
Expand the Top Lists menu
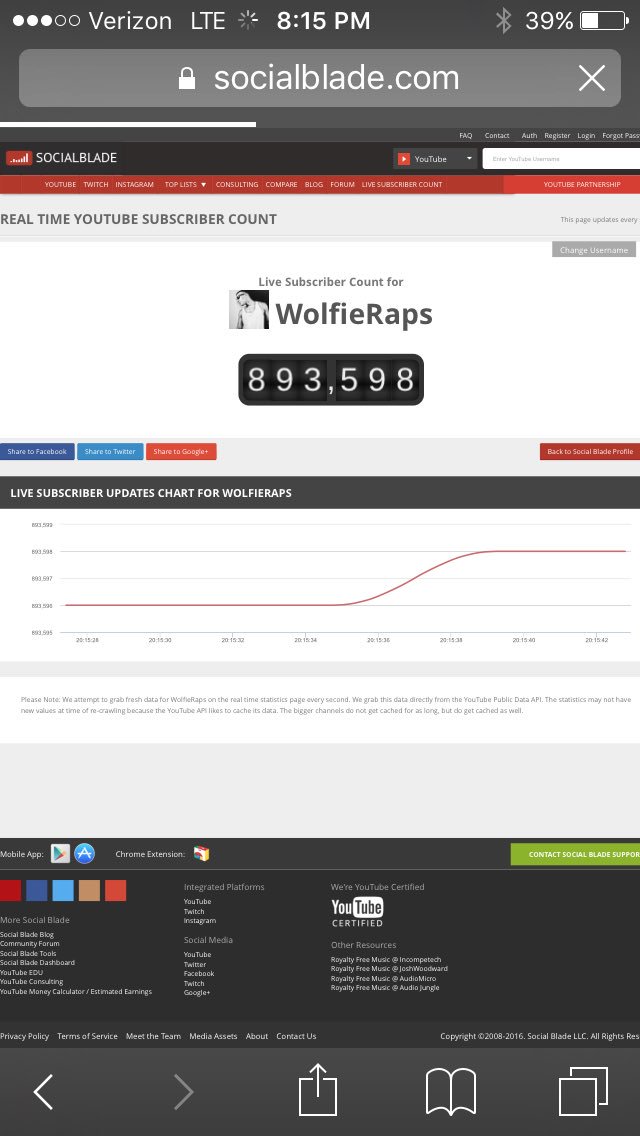pos(186,185)
